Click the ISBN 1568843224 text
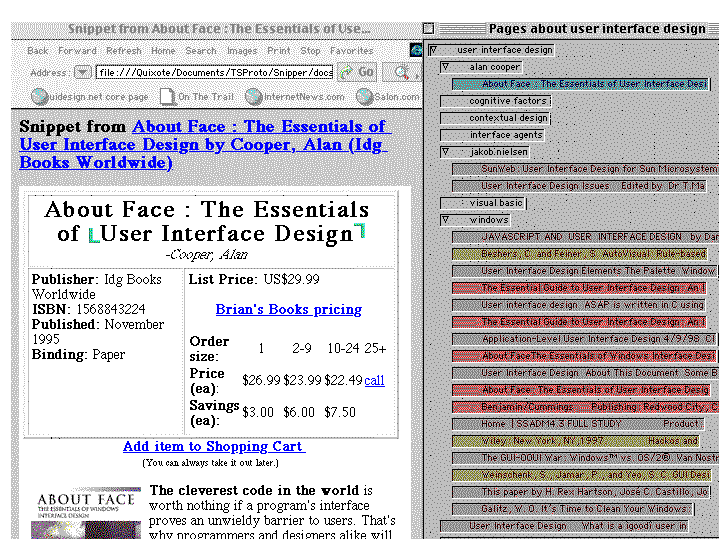Image resolution: width=719 pixels, height=539 pixels. 88,309
